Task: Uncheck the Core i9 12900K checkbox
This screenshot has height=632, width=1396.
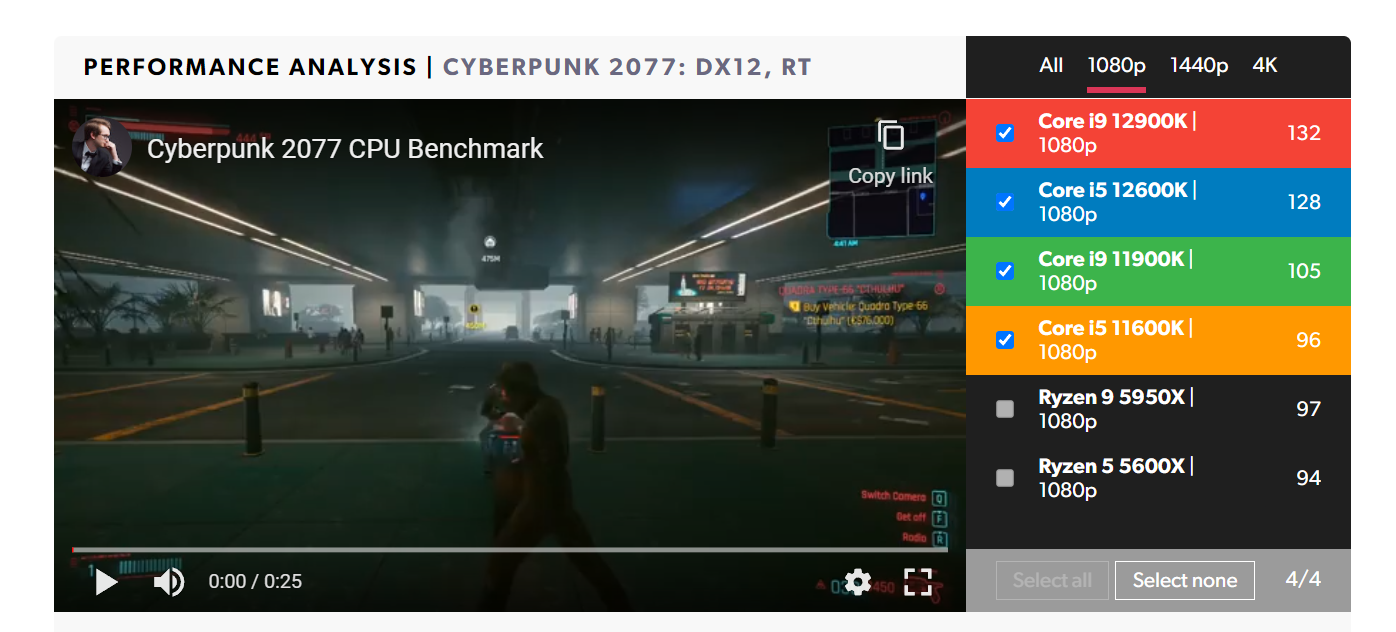Action: (1005, 133)
